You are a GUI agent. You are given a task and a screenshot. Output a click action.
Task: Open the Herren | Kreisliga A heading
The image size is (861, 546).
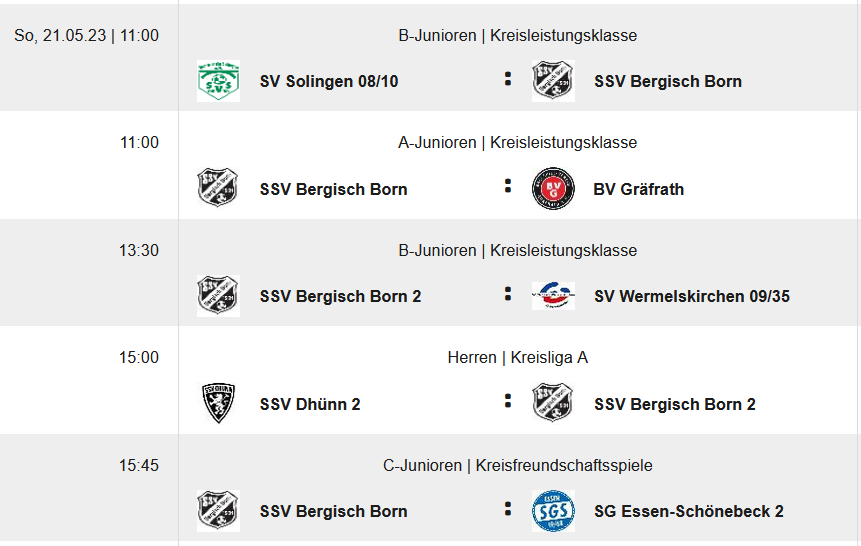[517, 357]
